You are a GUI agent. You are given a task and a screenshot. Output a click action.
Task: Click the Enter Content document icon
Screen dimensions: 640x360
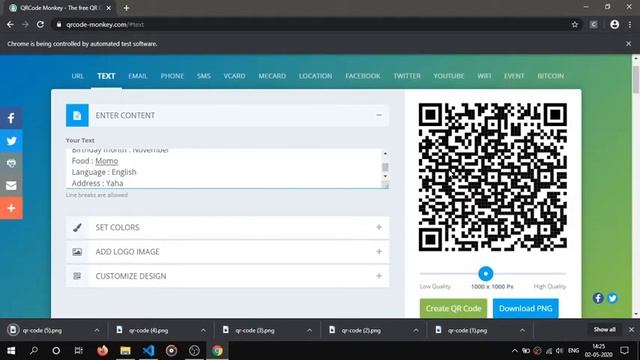(77, 116)
